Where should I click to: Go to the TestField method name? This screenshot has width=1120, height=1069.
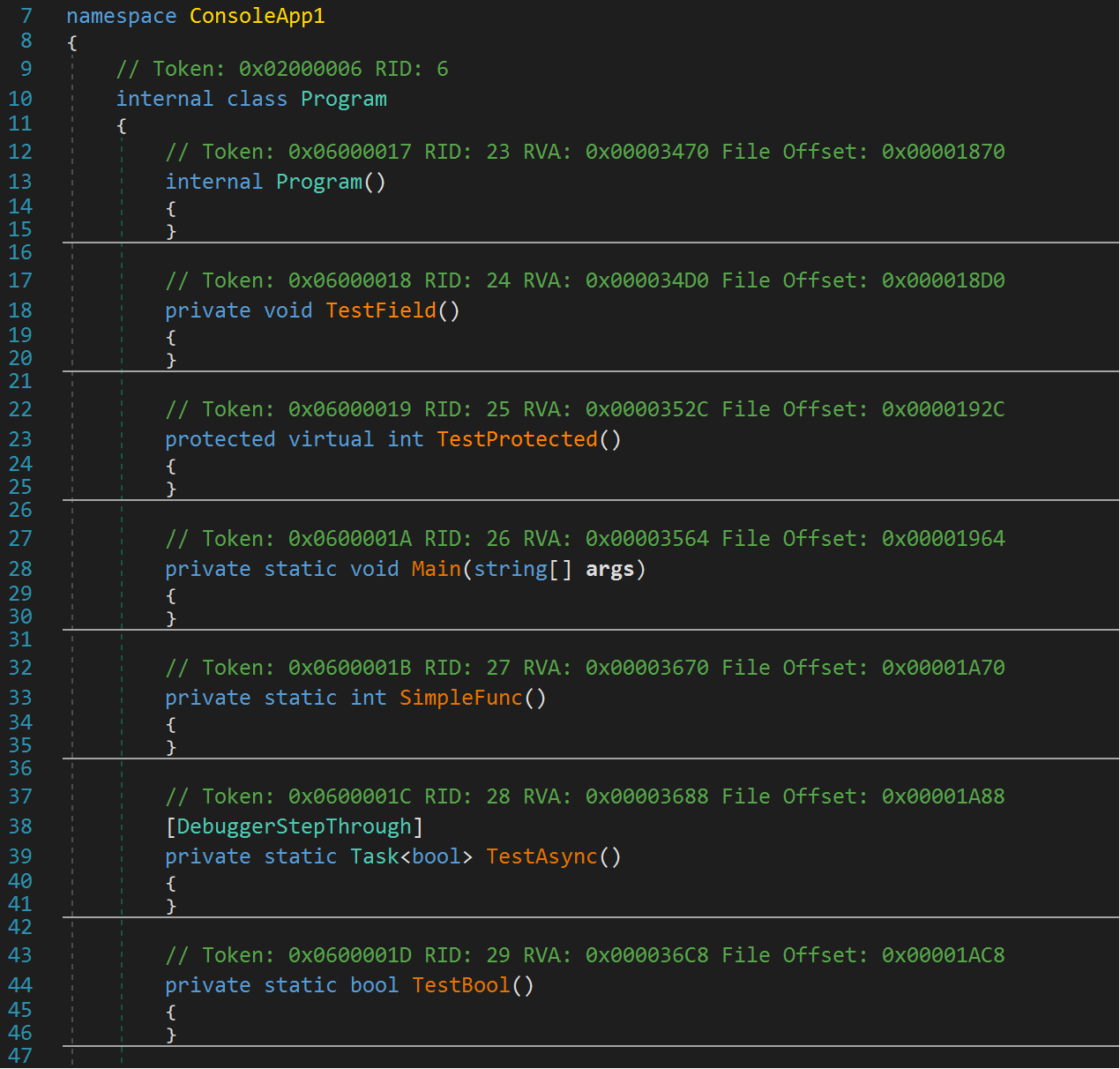coord(381,310)
